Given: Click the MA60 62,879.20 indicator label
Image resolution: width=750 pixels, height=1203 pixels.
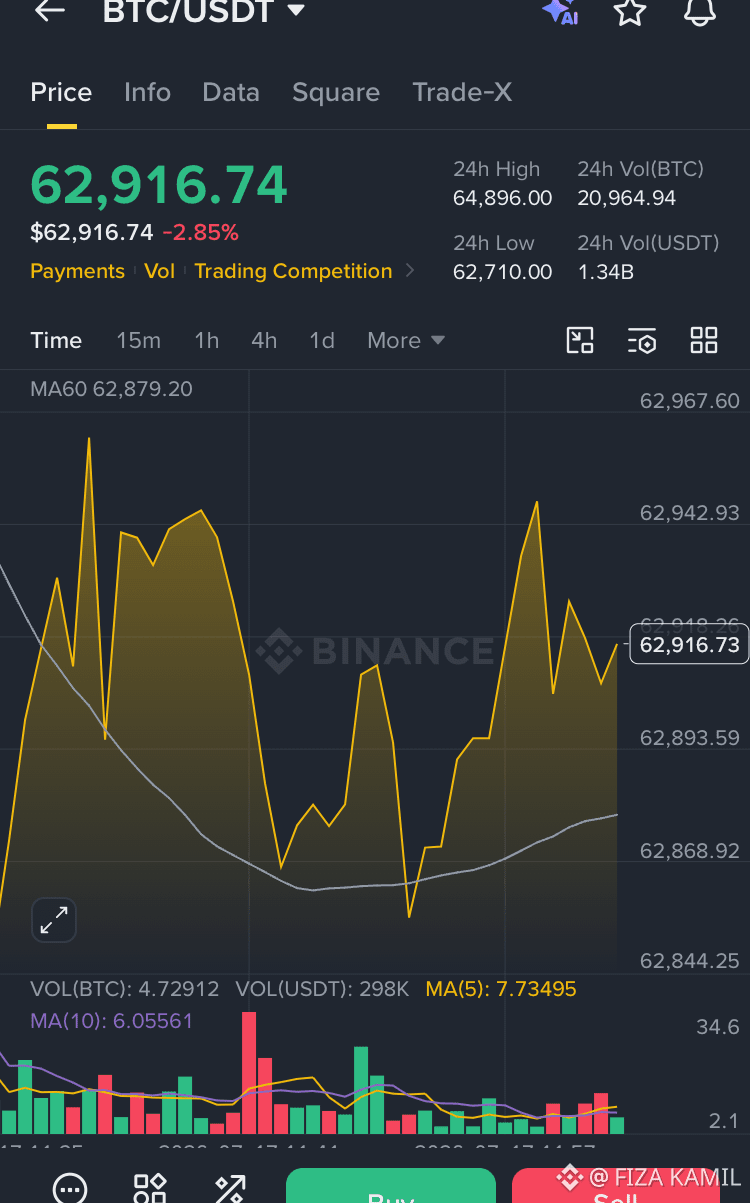Looking at the screenshot, I should pyautogui.click(x=111, y=389).
